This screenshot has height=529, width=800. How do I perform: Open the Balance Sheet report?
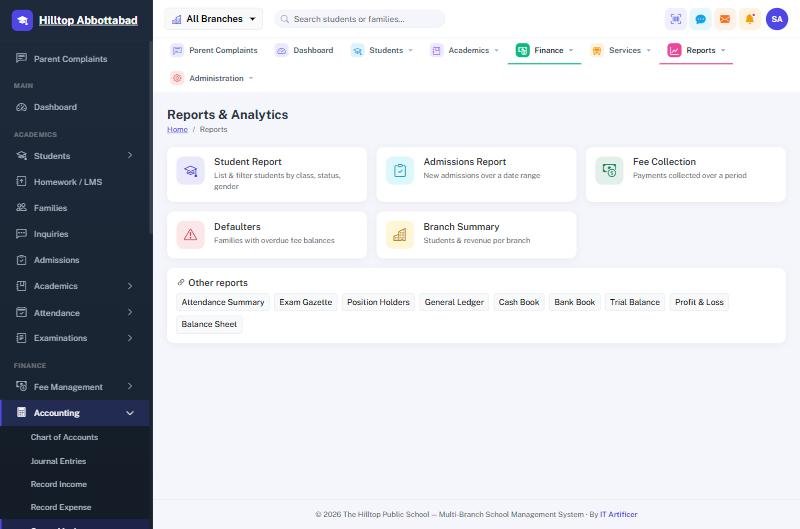pyautogui.click(x=209, y=324)
